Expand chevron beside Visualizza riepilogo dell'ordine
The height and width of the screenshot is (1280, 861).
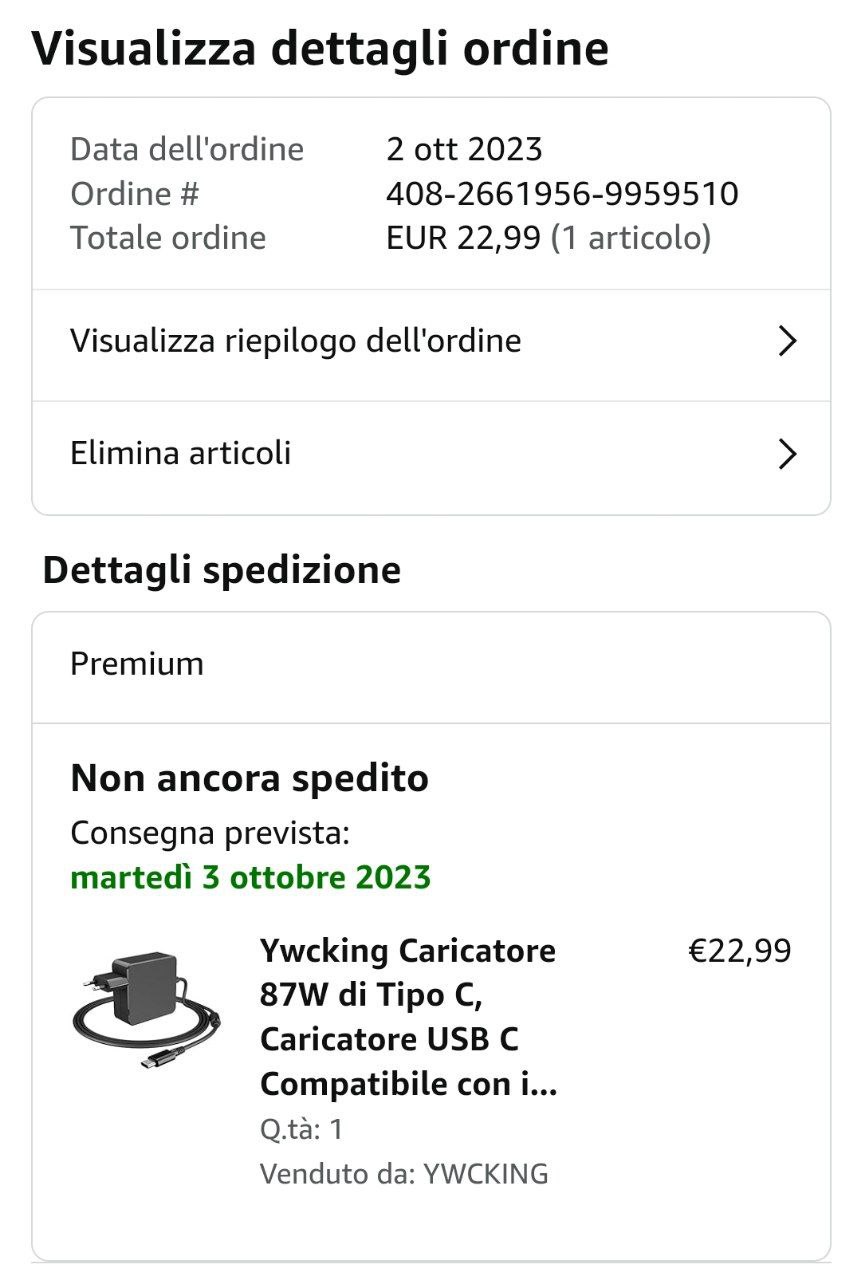[x=788, y=342]
